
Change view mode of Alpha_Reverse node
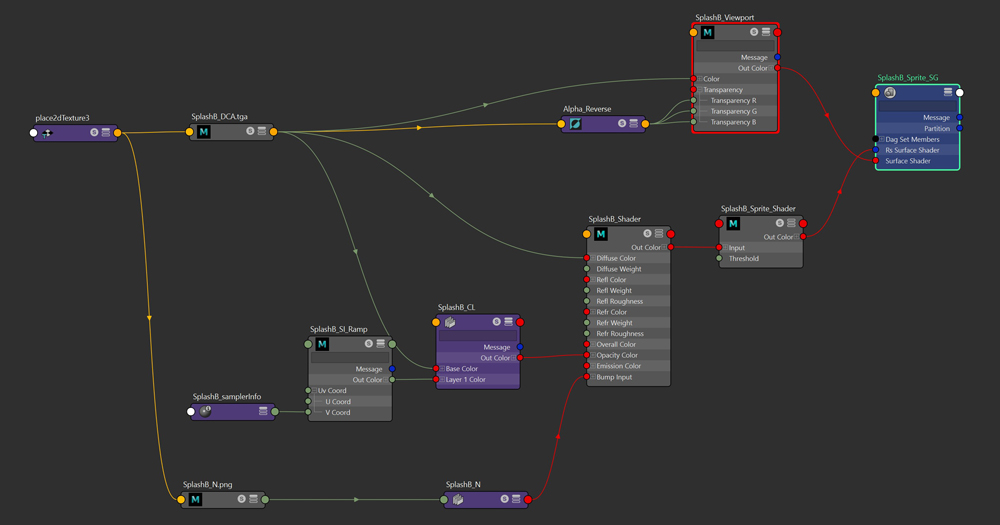634,124
